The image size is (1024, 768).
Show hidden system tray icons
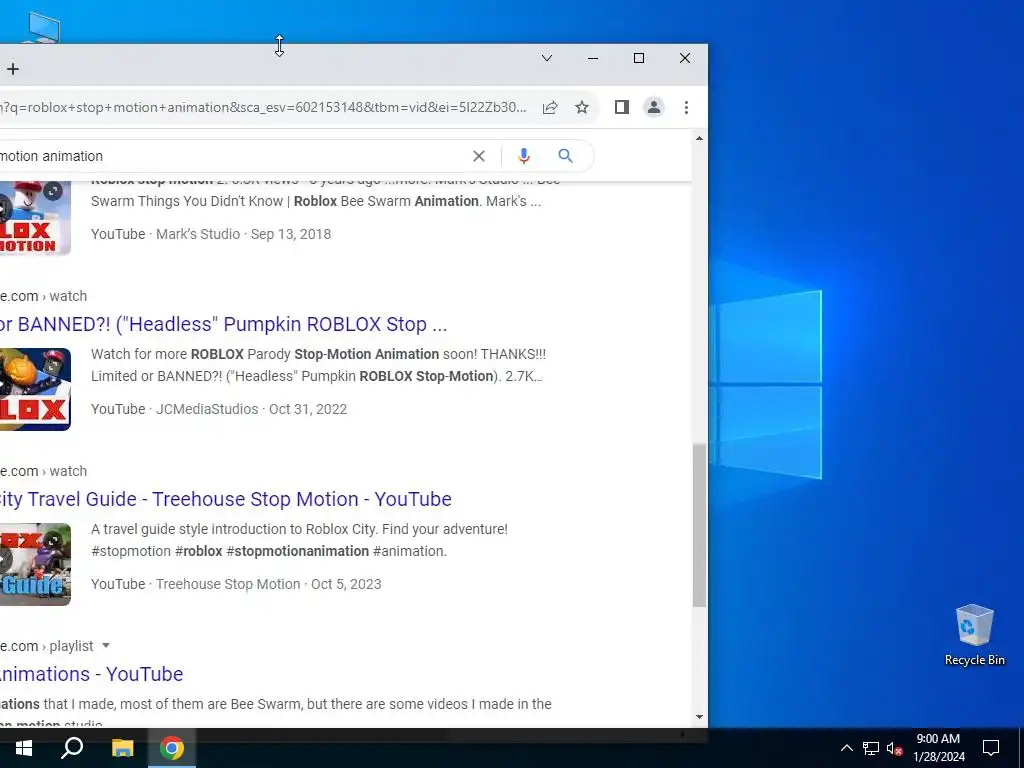coord(846,748)
